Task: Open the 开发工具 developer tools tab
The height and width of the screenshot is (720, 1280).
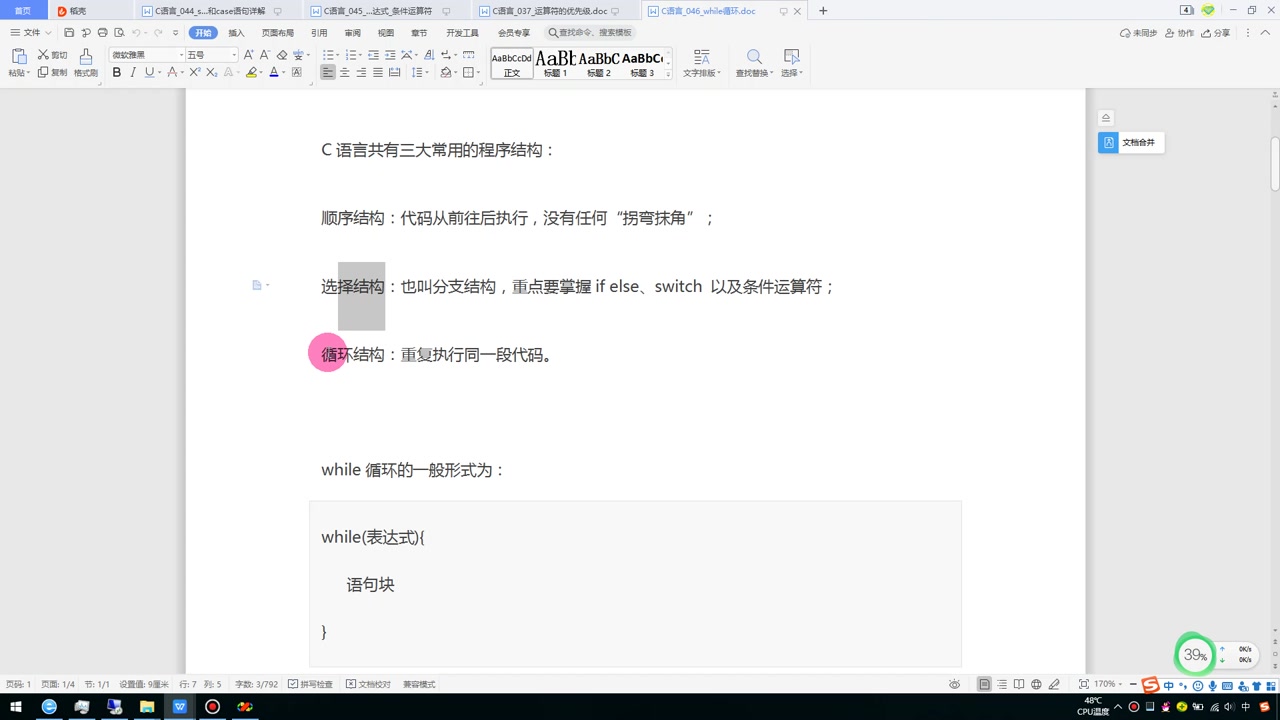Action: pos(462,33)
